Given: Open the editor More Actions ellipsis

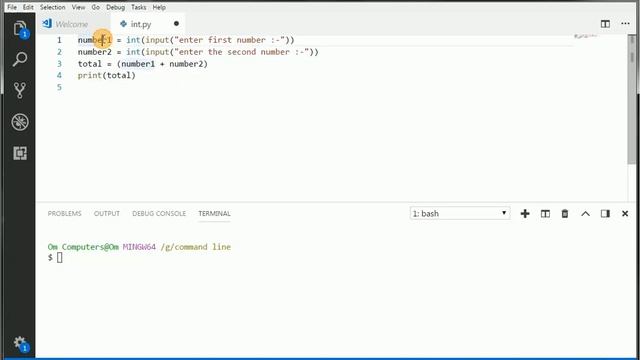Looking at the screenshot, I should click(x=625, y=24).
